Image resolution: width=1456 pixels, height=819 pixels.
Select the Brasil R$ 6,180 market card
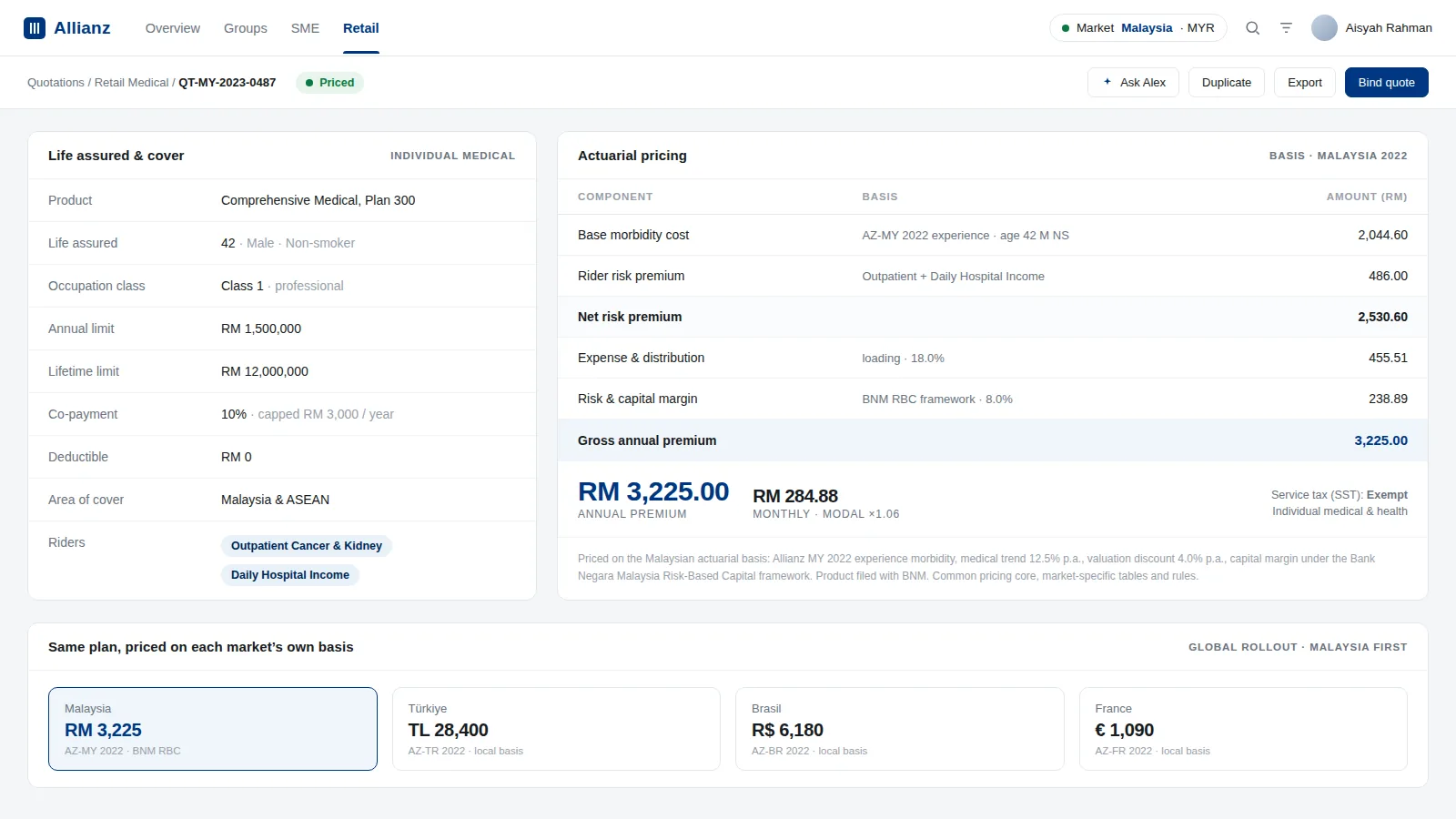click(900, 729)
